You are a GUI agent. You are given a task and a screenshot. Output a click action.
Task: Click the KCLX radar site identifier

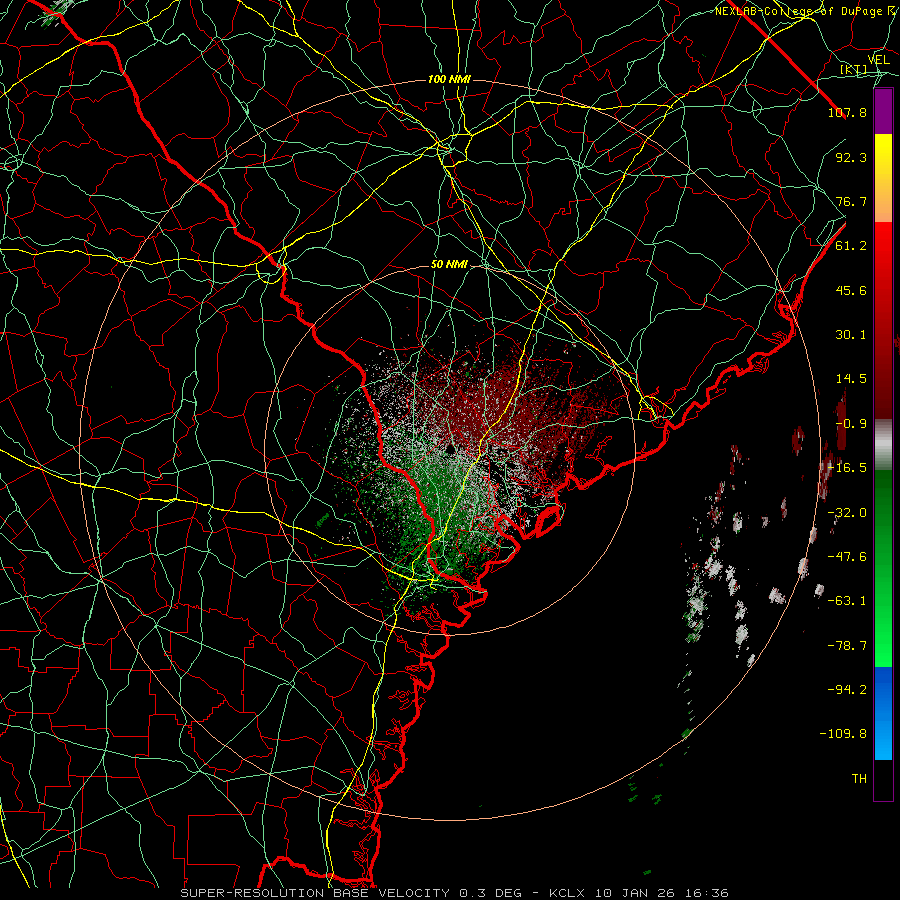pos(567,893)
